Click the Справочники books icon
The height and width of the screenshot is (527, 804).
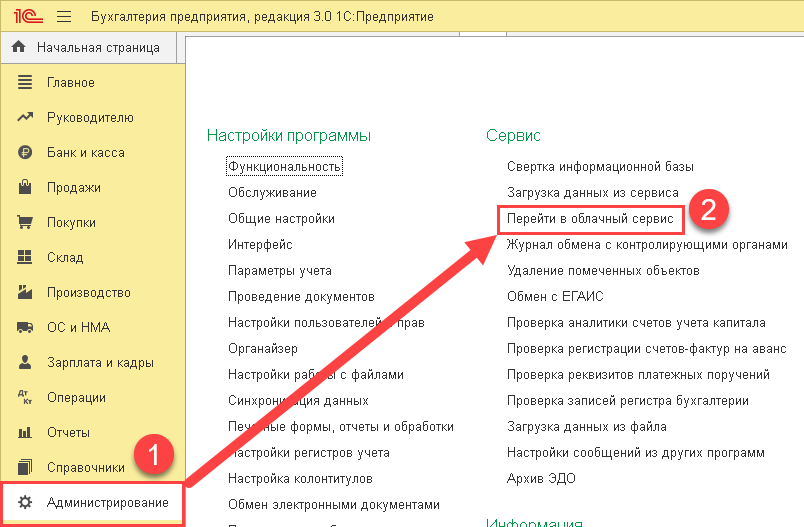coord(25,467)
